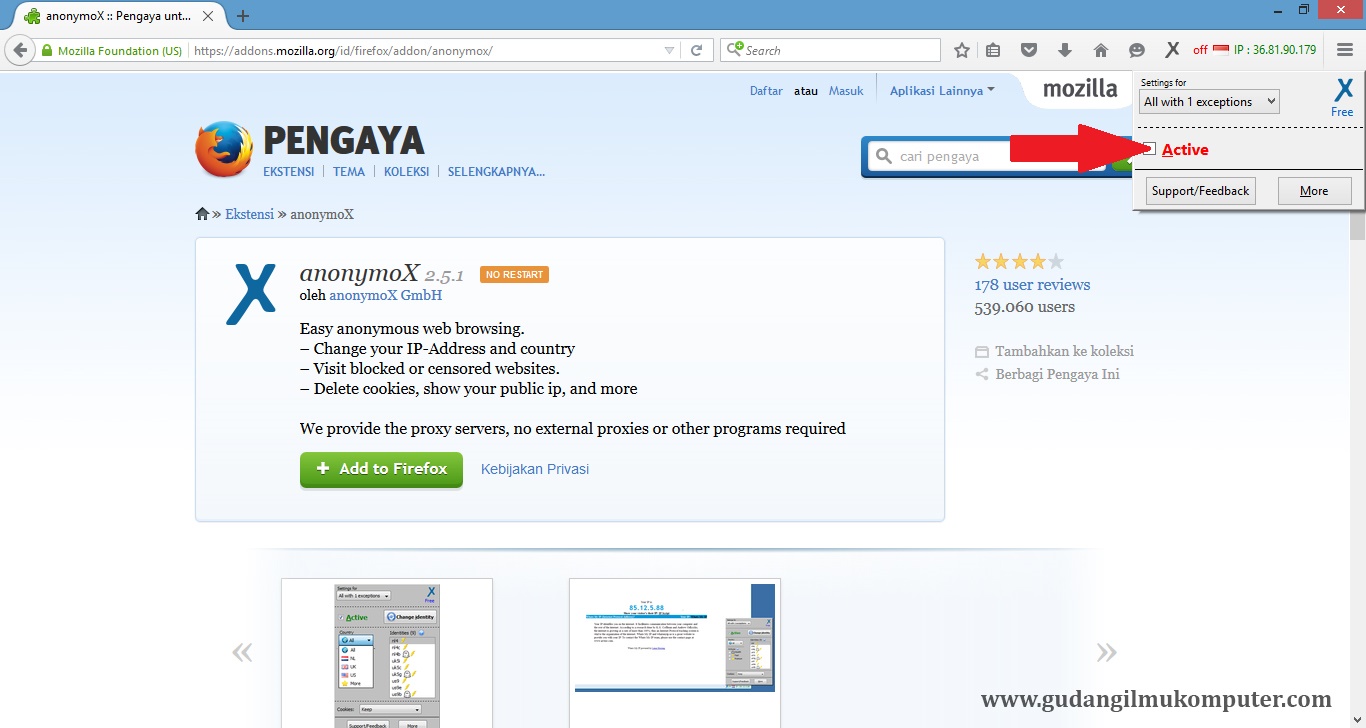Click the Ekstensi breadcrumb link
1366x728 pixels.
[249, 214]
